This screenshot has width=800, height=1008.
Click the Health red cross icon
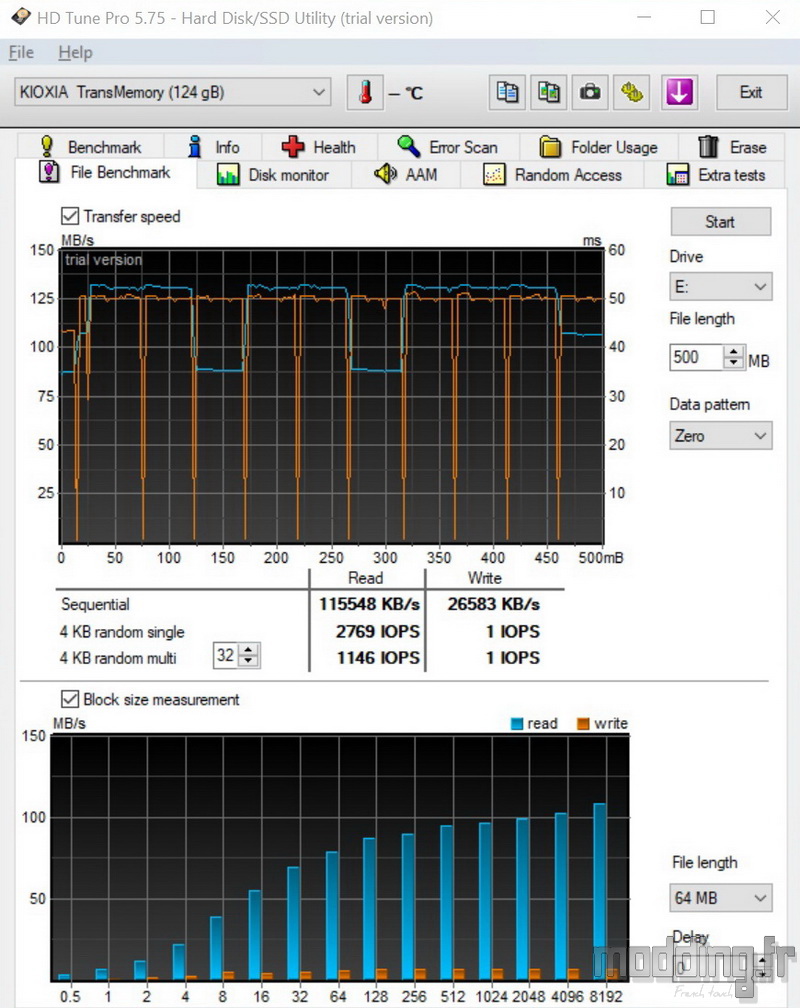[293, 147]
